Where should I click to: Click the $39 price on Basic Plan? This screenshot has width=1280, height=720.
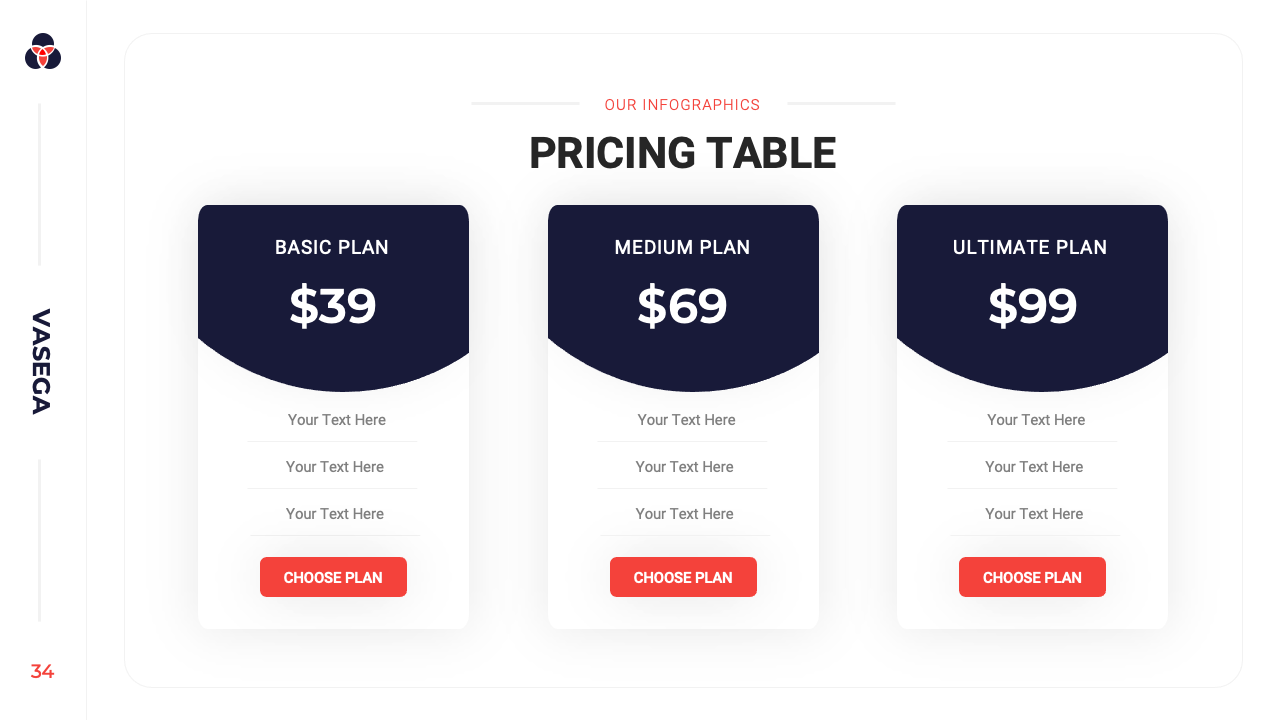click(333, 306)
